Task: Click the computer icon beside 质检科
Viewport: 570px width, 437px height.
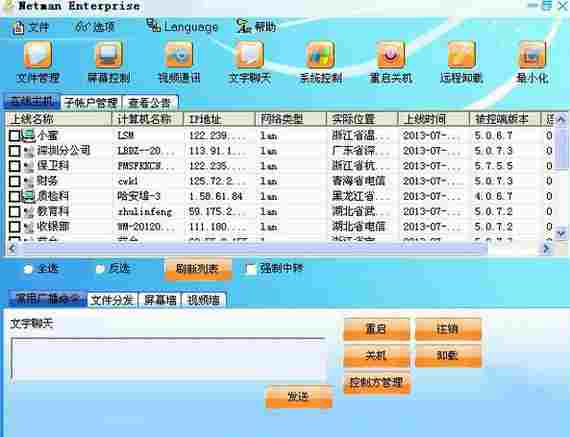Action: pyautogui.click(x=28, y=196)
